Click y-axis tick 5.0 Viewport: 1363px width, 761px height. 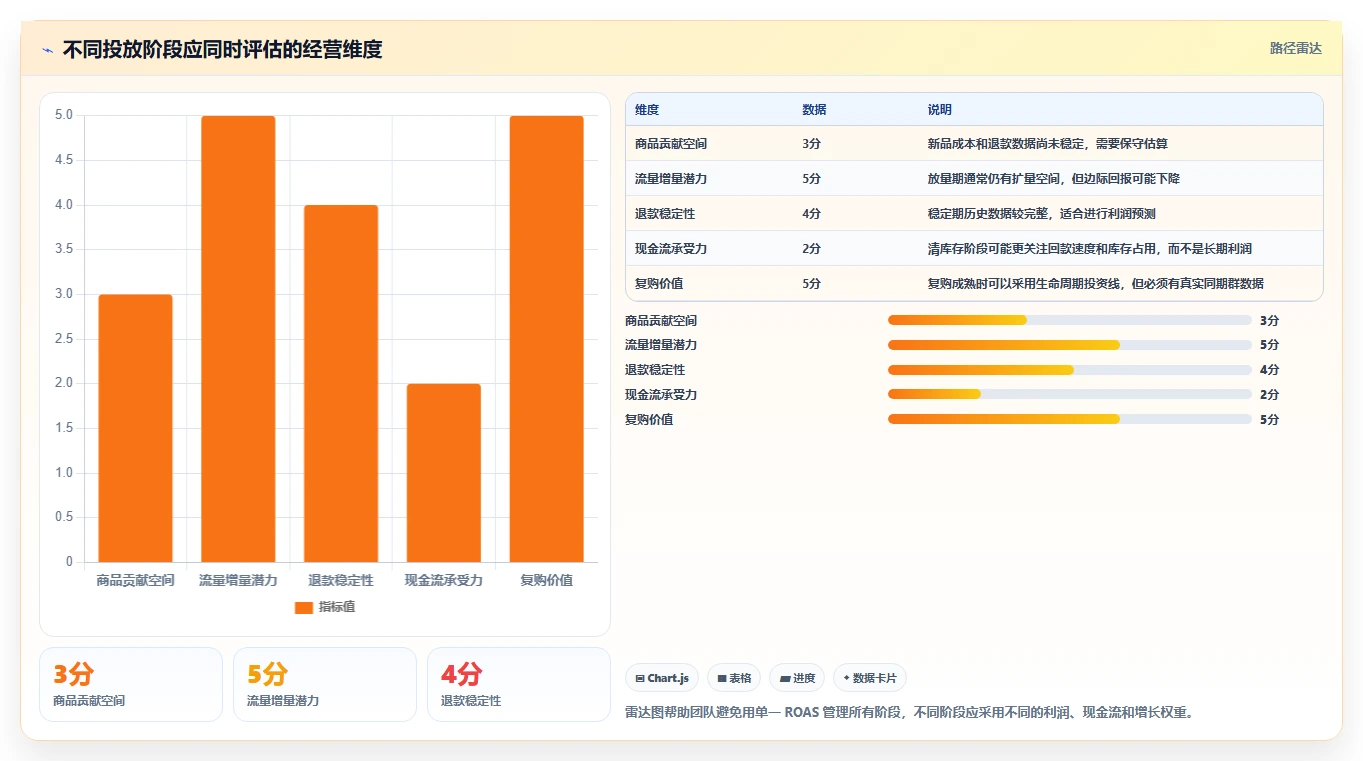pos(64,115)
